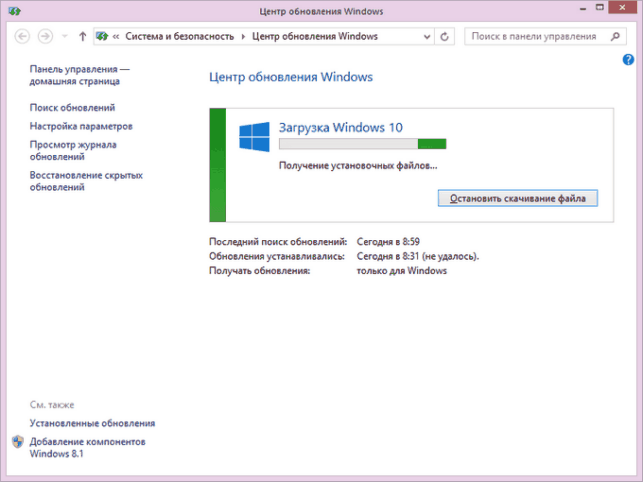Open help via the blue question mark icon
643x482 pixels.
click(x=628, y=60)
